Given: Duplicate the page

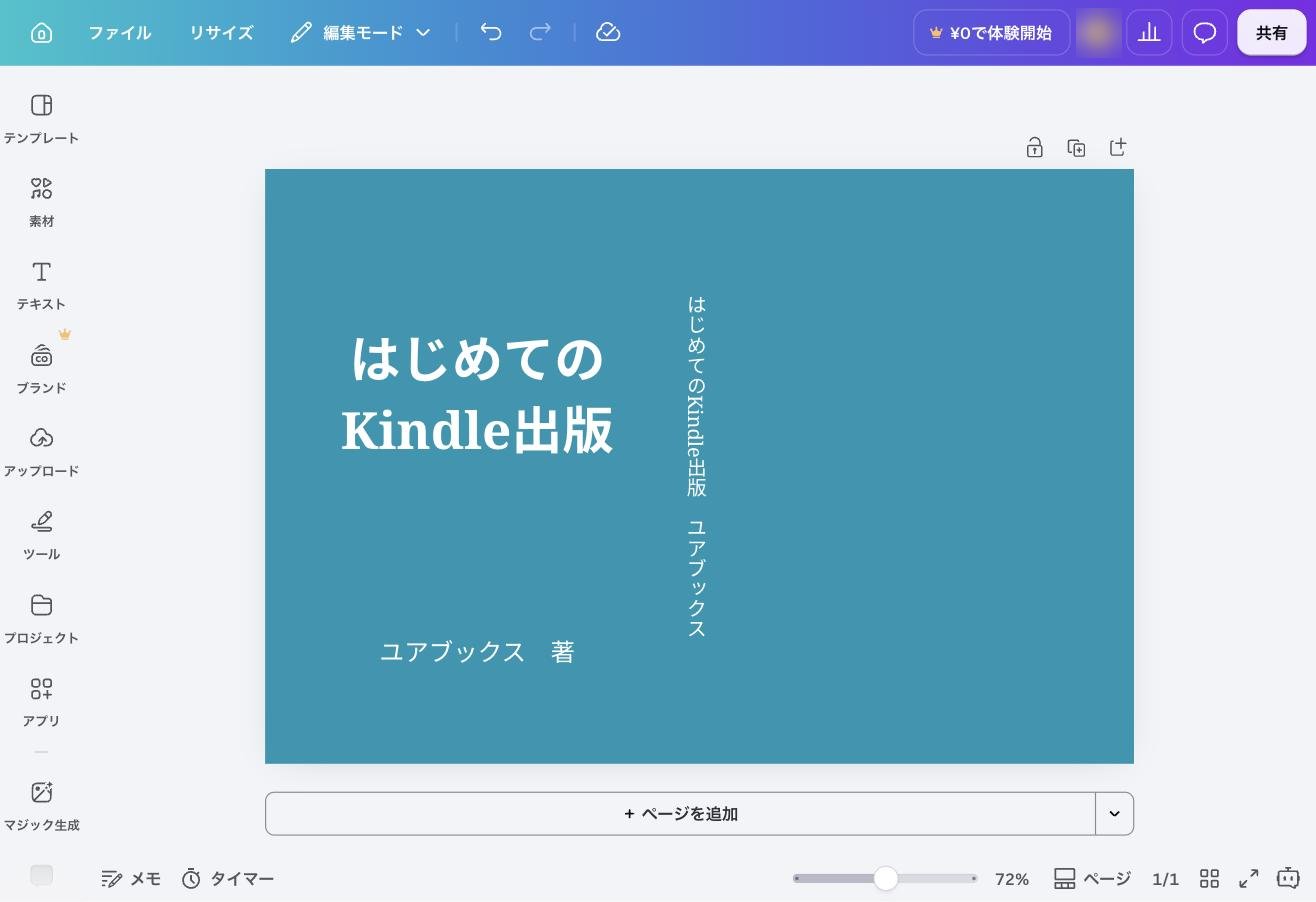Looking at the screenshot, I should (1076, 148).
